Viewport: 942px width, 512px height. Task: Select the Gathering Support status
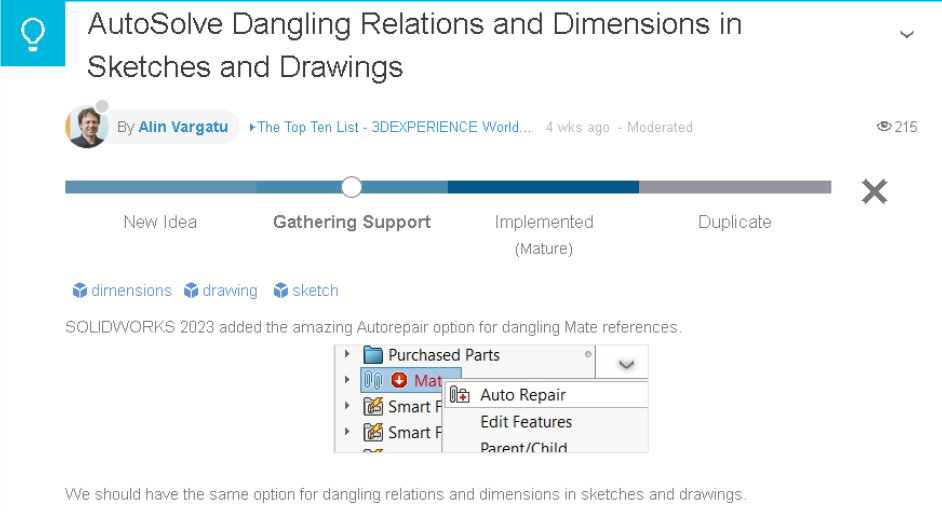tap(352, 222)
